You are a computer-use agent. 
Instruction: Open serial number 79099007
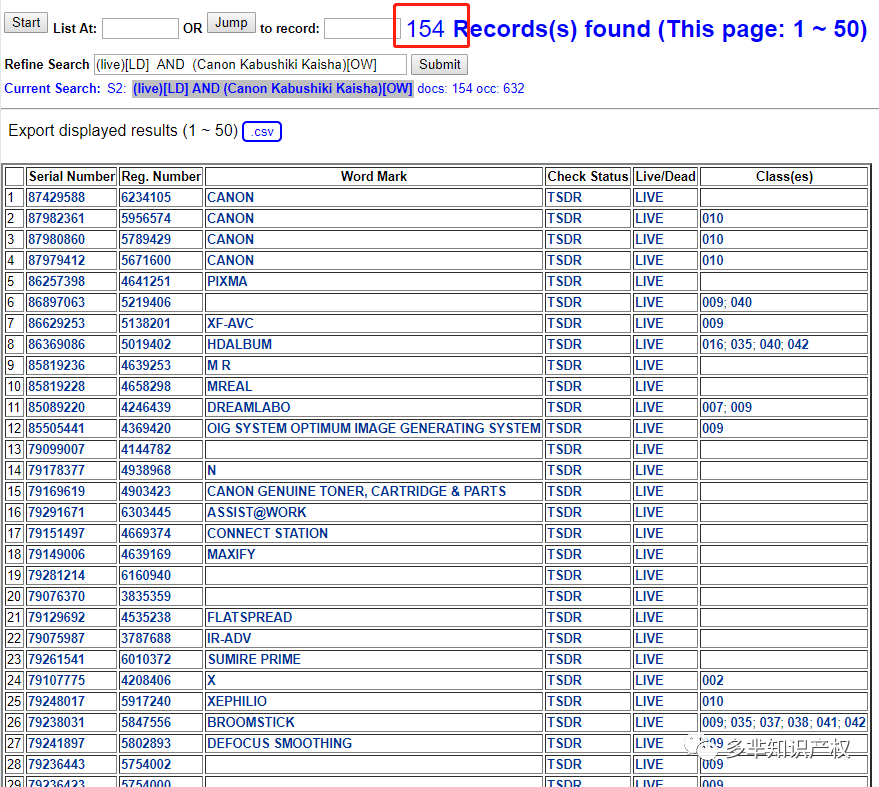(57, 450)
